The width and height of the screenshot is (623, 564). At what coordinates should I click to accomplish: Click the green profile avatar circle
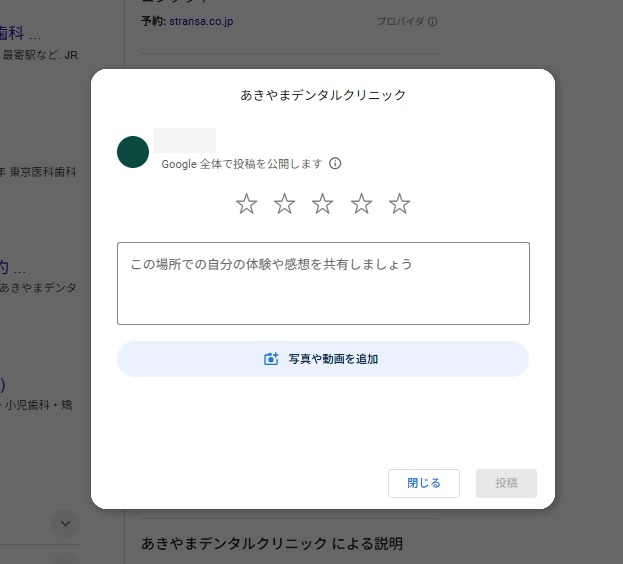tap(133, 152)
